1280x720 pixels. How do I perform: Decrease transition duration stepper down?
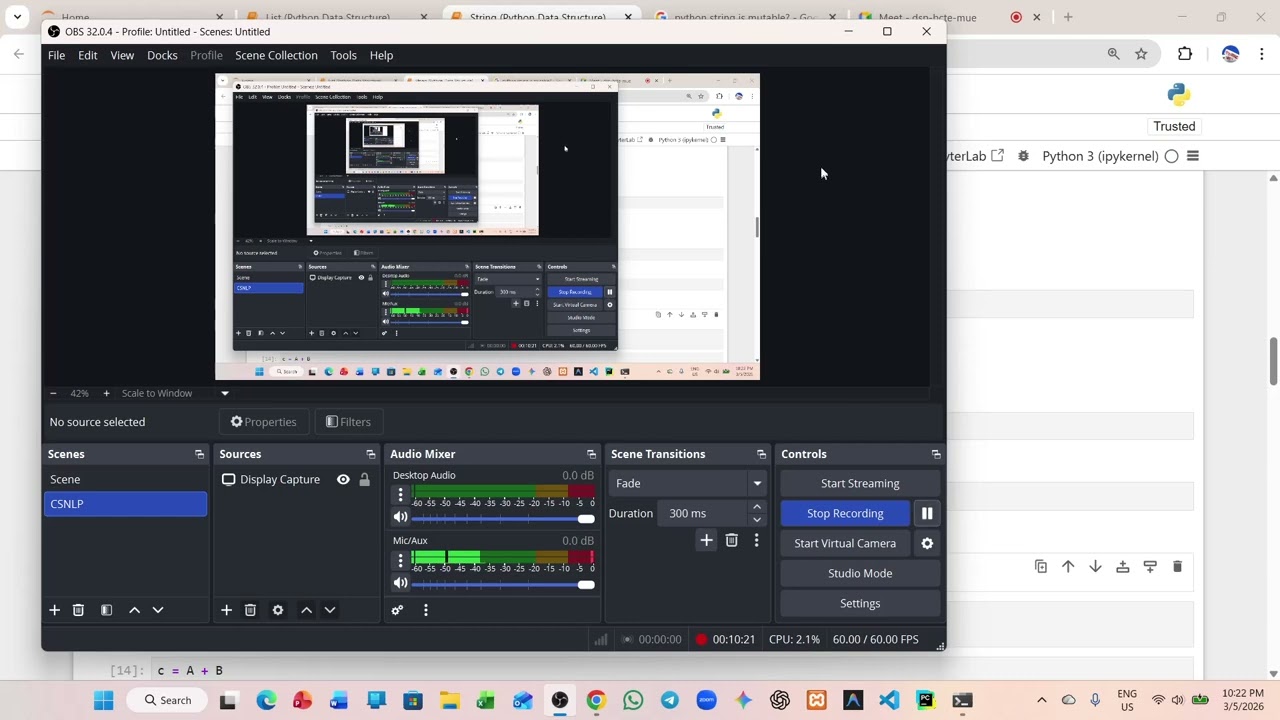757,520
